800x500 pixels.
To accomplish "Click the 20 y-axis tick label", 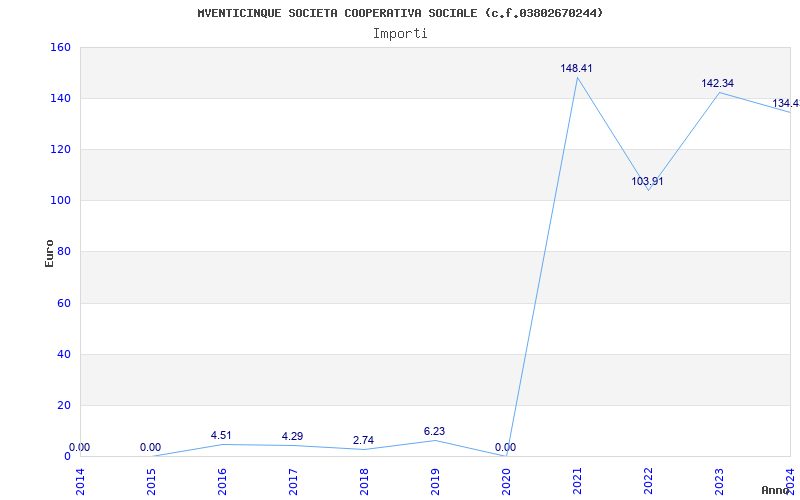I will pyautogui.click(x=64, y=405).
